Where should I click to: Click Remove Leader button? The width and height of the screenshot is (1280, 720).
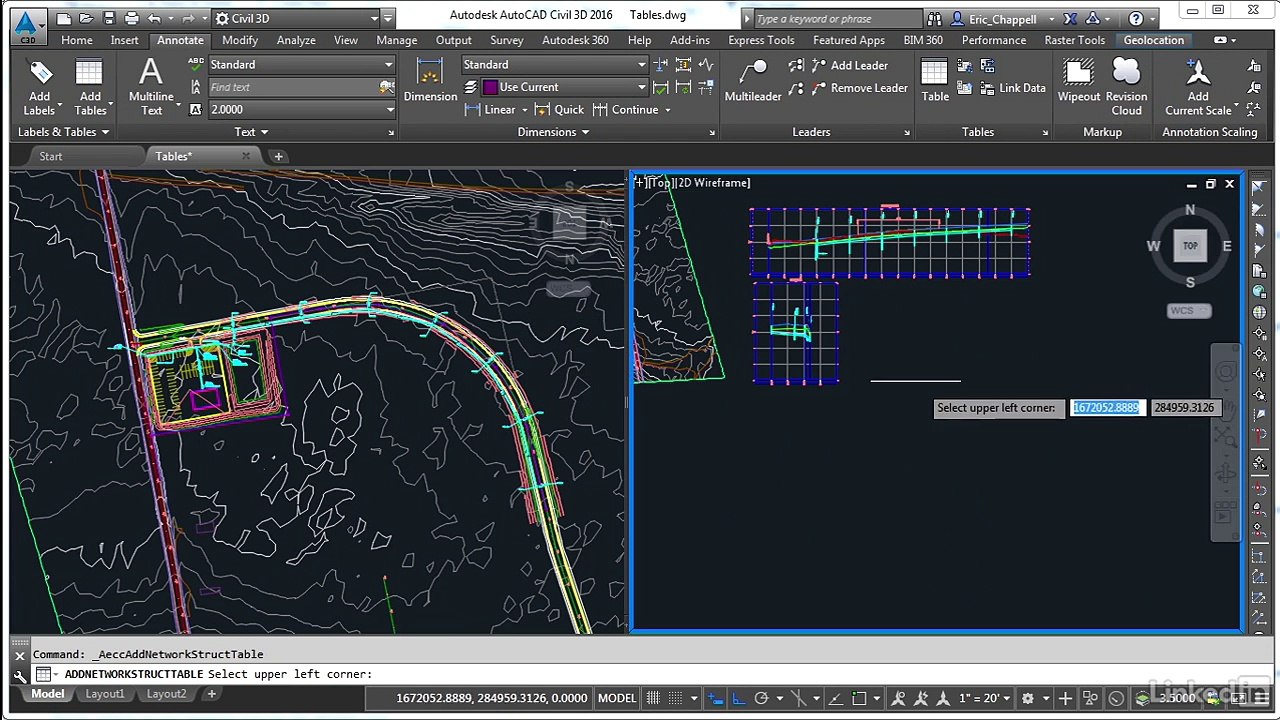859,88
